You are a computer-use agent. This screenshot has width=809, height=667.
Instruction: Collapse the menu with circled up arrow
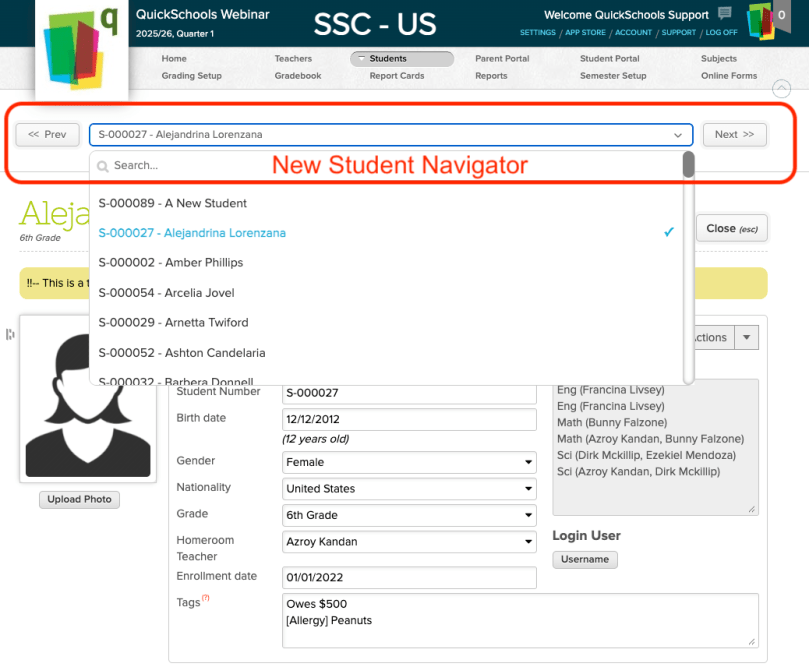click(782, 89)
